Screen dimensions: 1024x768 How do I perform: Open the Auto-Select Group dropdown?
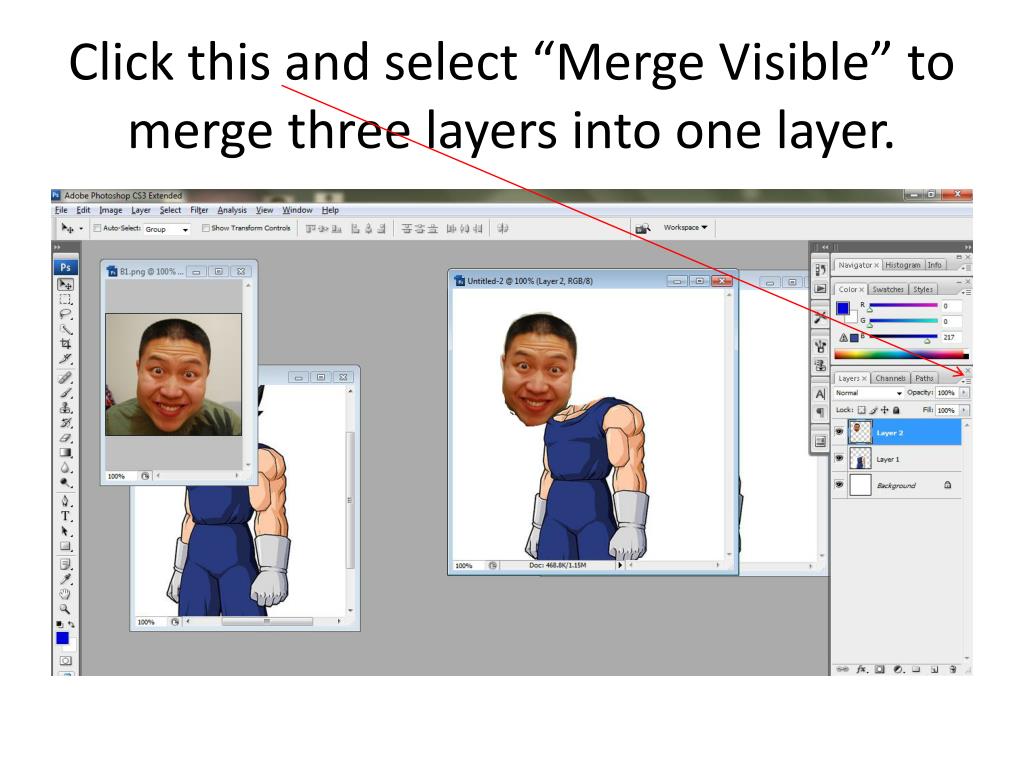click(x=167, y=229)
